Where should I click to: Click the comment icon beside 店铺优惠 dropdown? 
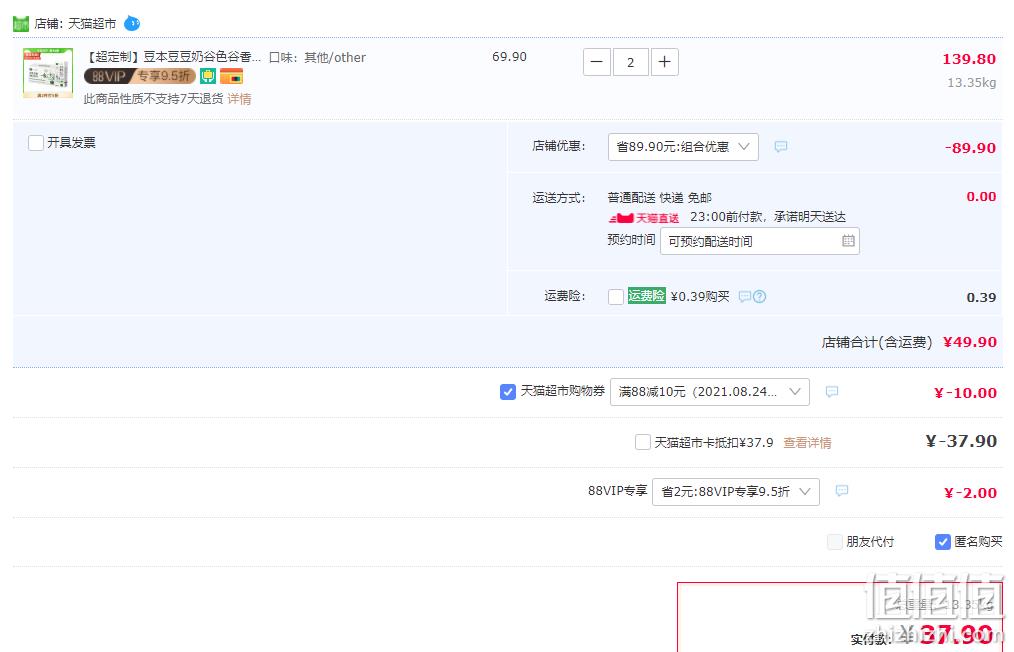pyautogui.click(x=781, y=147)
